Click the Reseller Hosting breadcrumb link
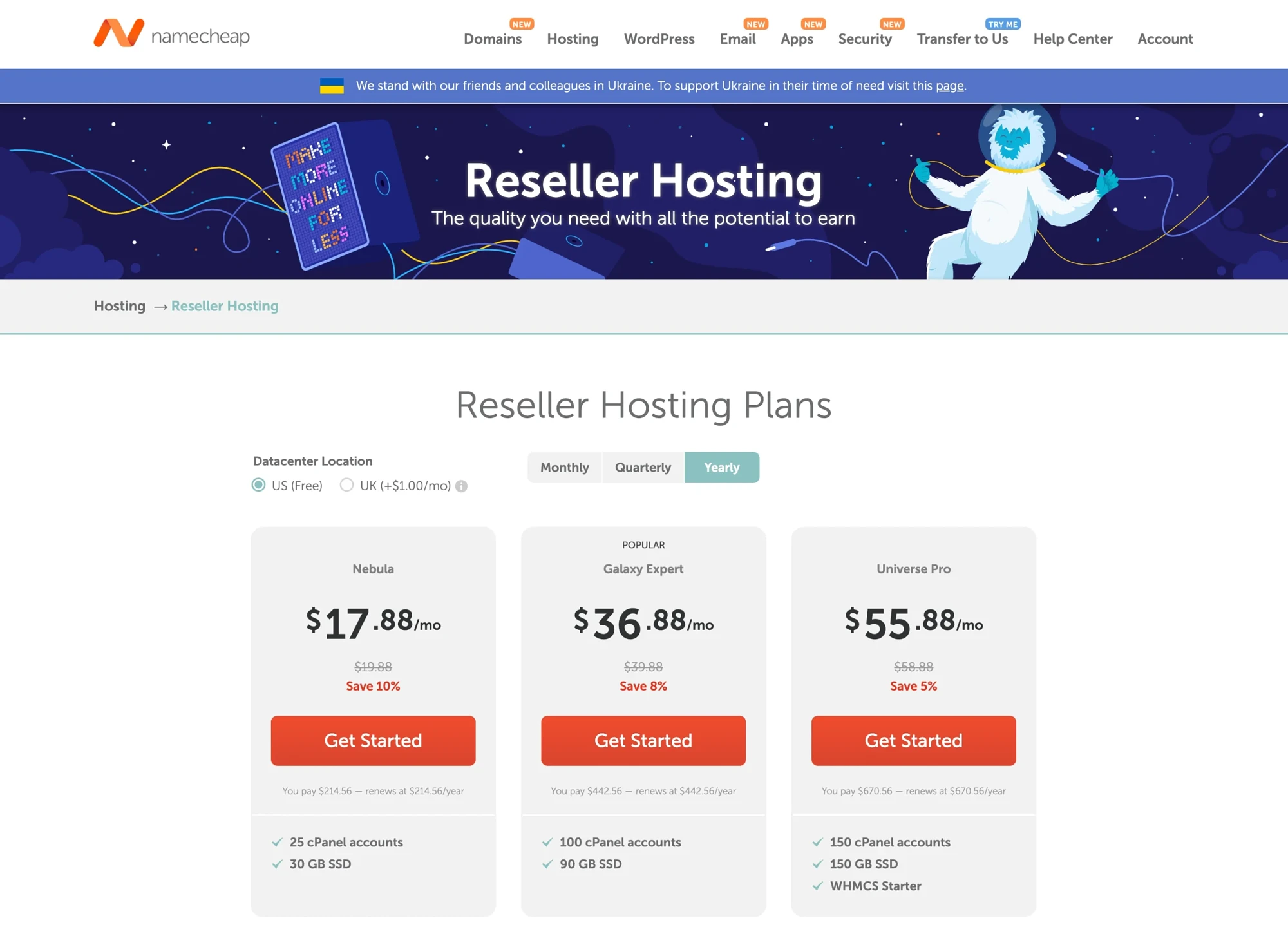 (224, 306)
